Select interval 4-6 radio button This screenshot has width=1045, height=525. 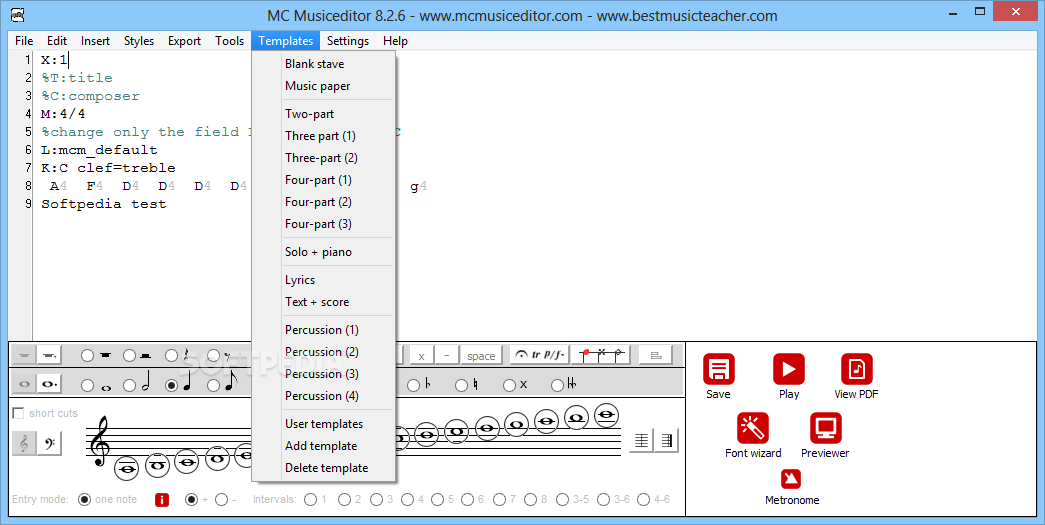[643, 499]
